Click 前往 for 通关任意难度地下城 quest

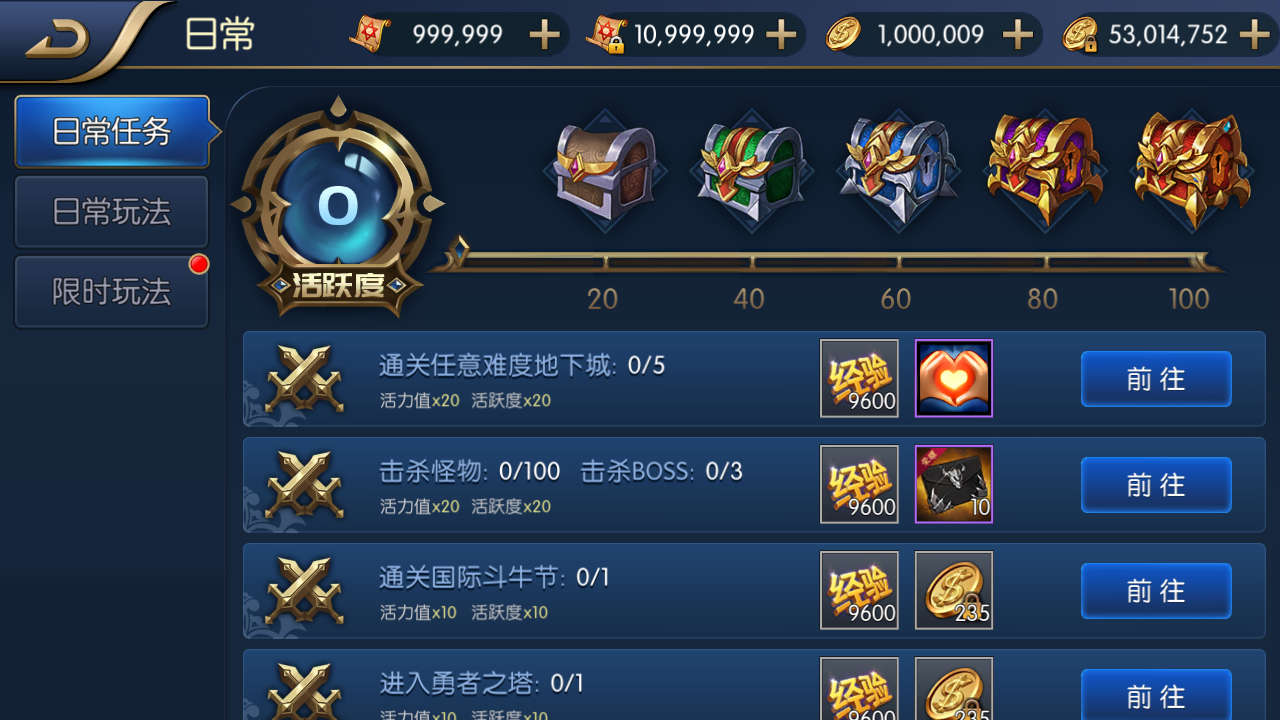coord(1156,379)
